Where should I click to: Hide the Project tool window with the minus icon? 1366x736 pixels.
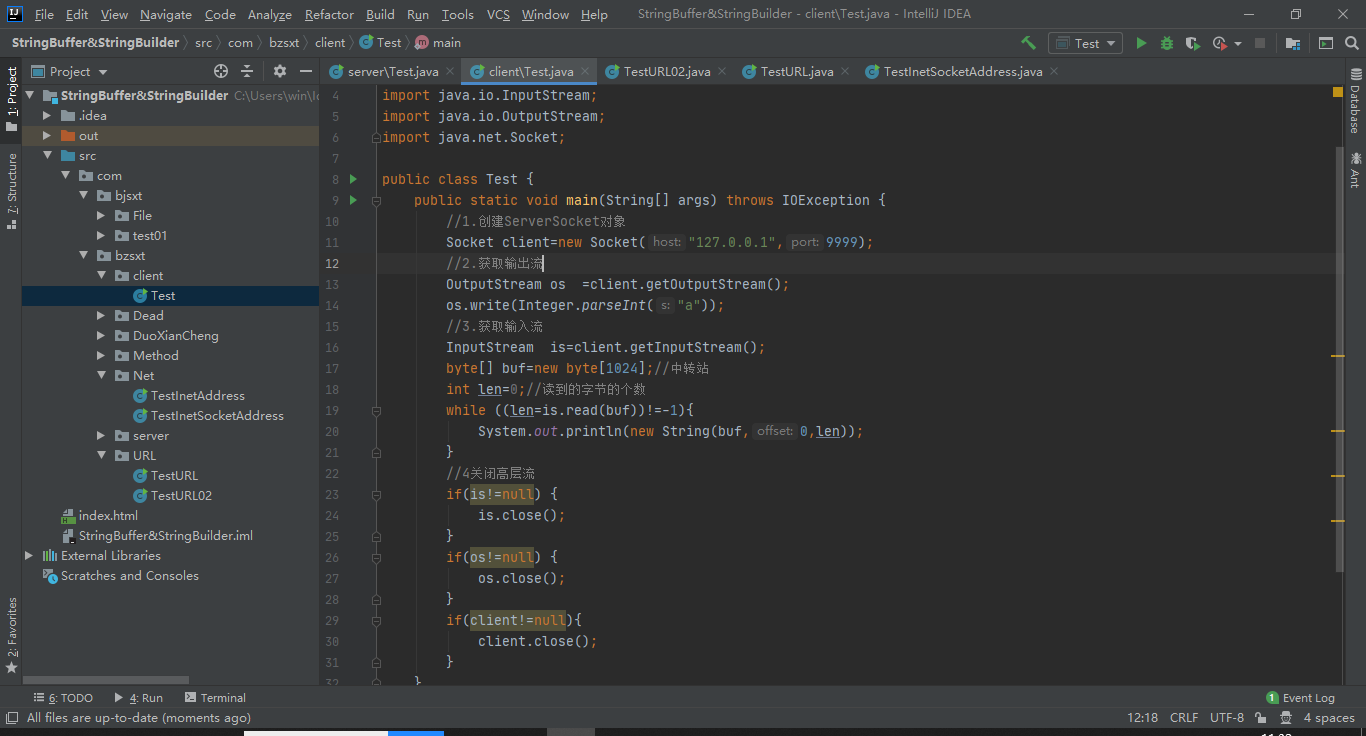click(306, 71)
